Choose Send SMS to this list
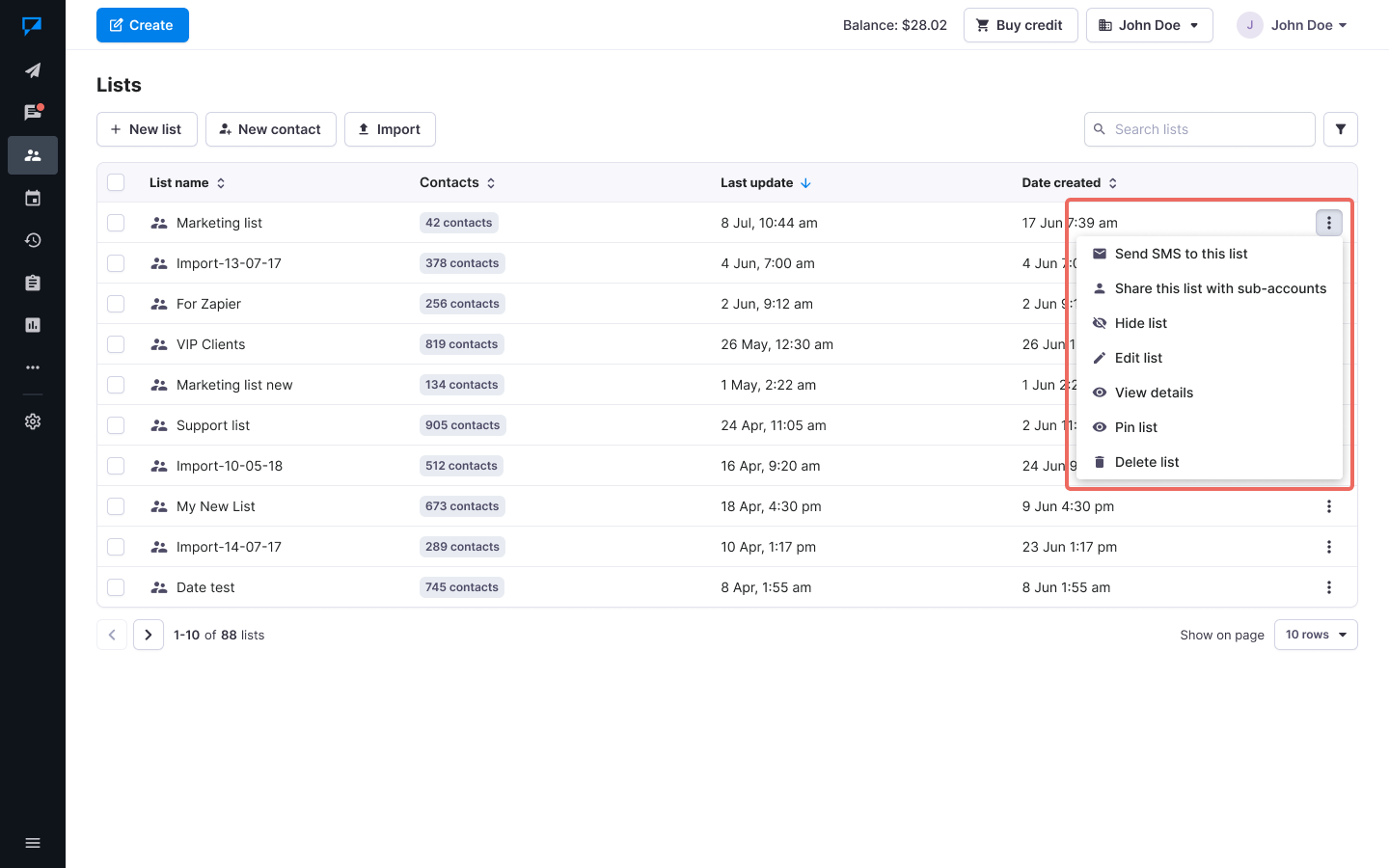 tap(1181, 254)
